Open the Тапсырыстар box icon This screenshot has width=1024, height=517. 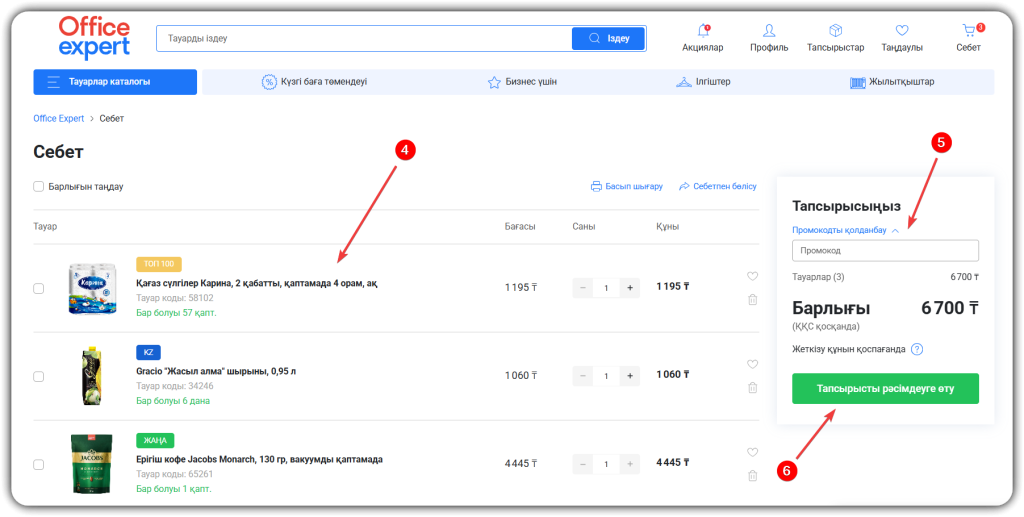coord(835,31)
